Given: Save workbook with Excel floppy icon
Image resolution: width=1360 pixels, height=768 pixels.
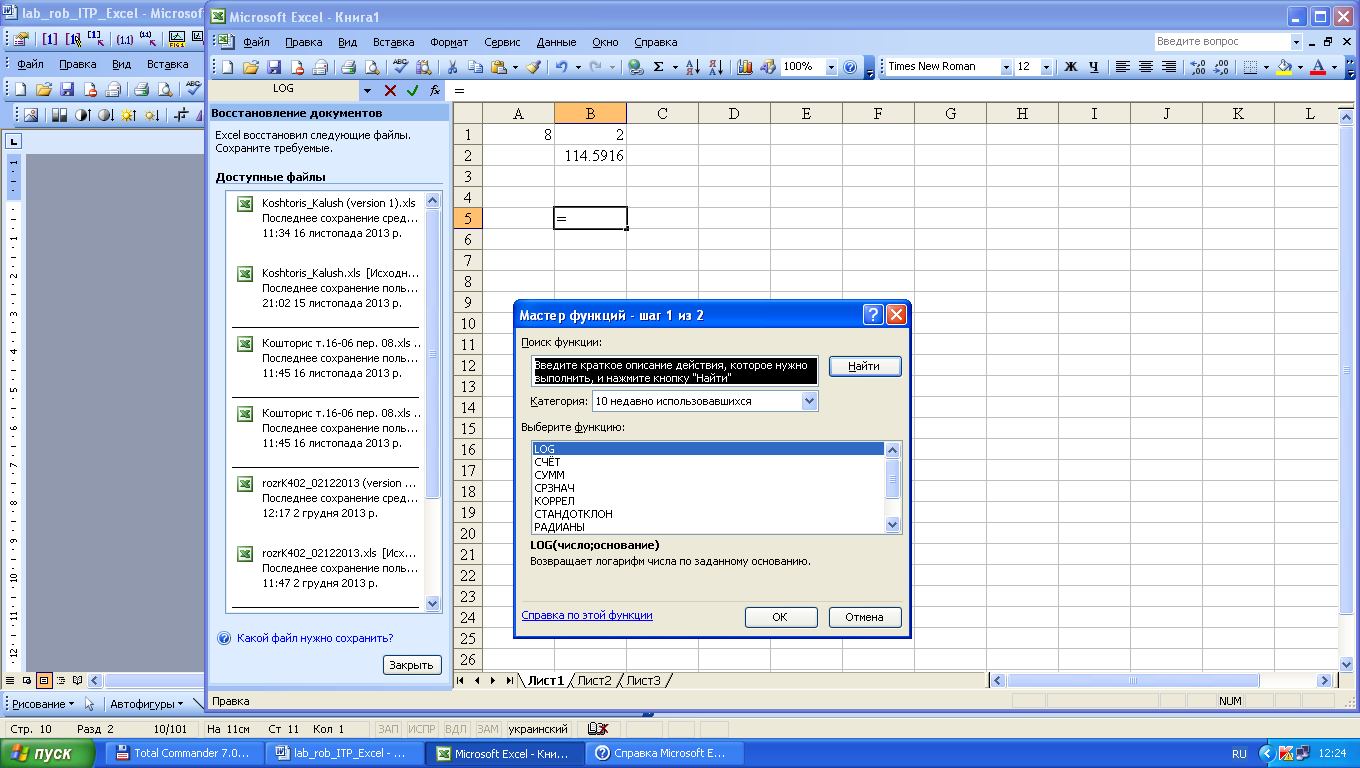Looking at the screenshot, I should tap(272, 67).
